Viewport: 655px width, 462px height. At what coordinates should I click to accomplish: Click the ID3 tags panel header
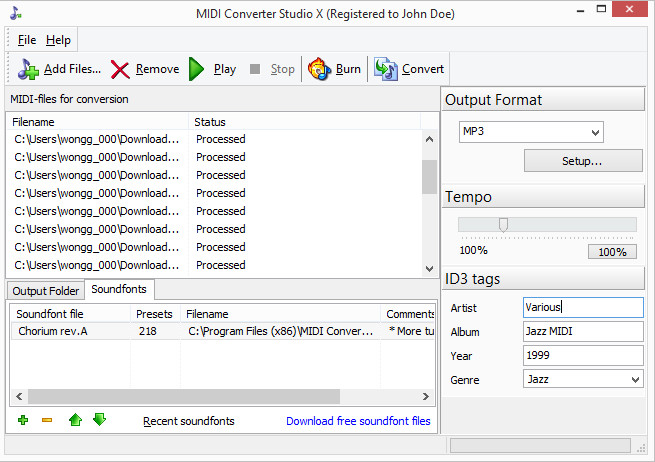pos(543,279)
